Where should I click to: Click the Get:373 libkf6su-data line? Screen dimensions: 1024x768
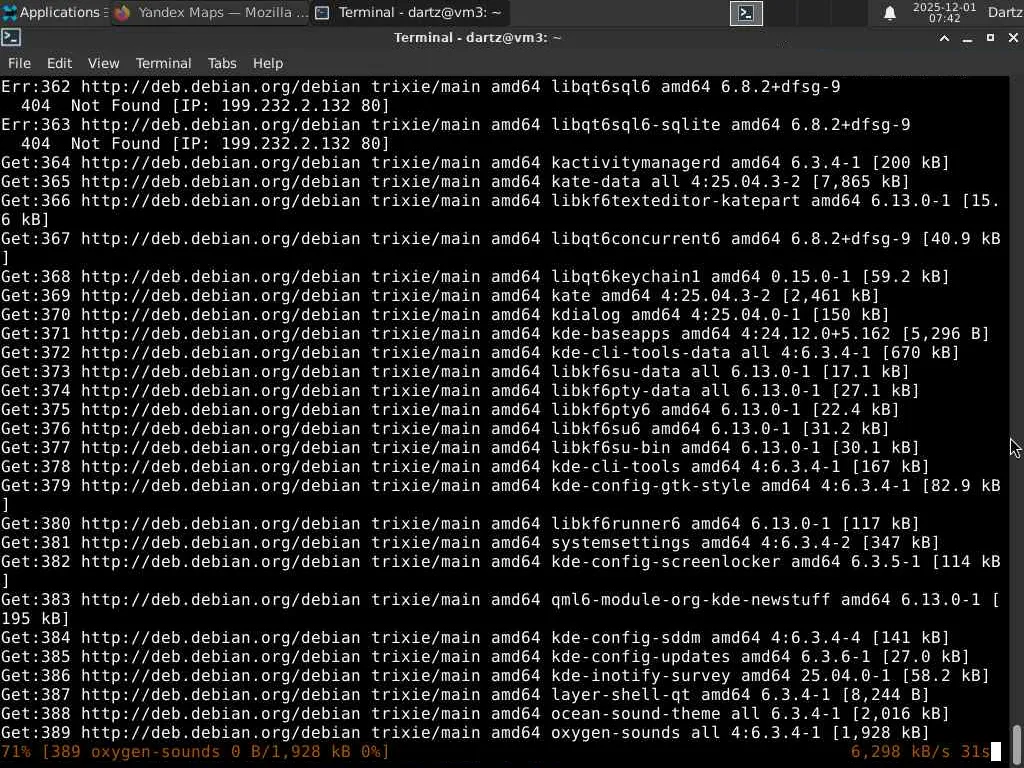click(455, 372)
